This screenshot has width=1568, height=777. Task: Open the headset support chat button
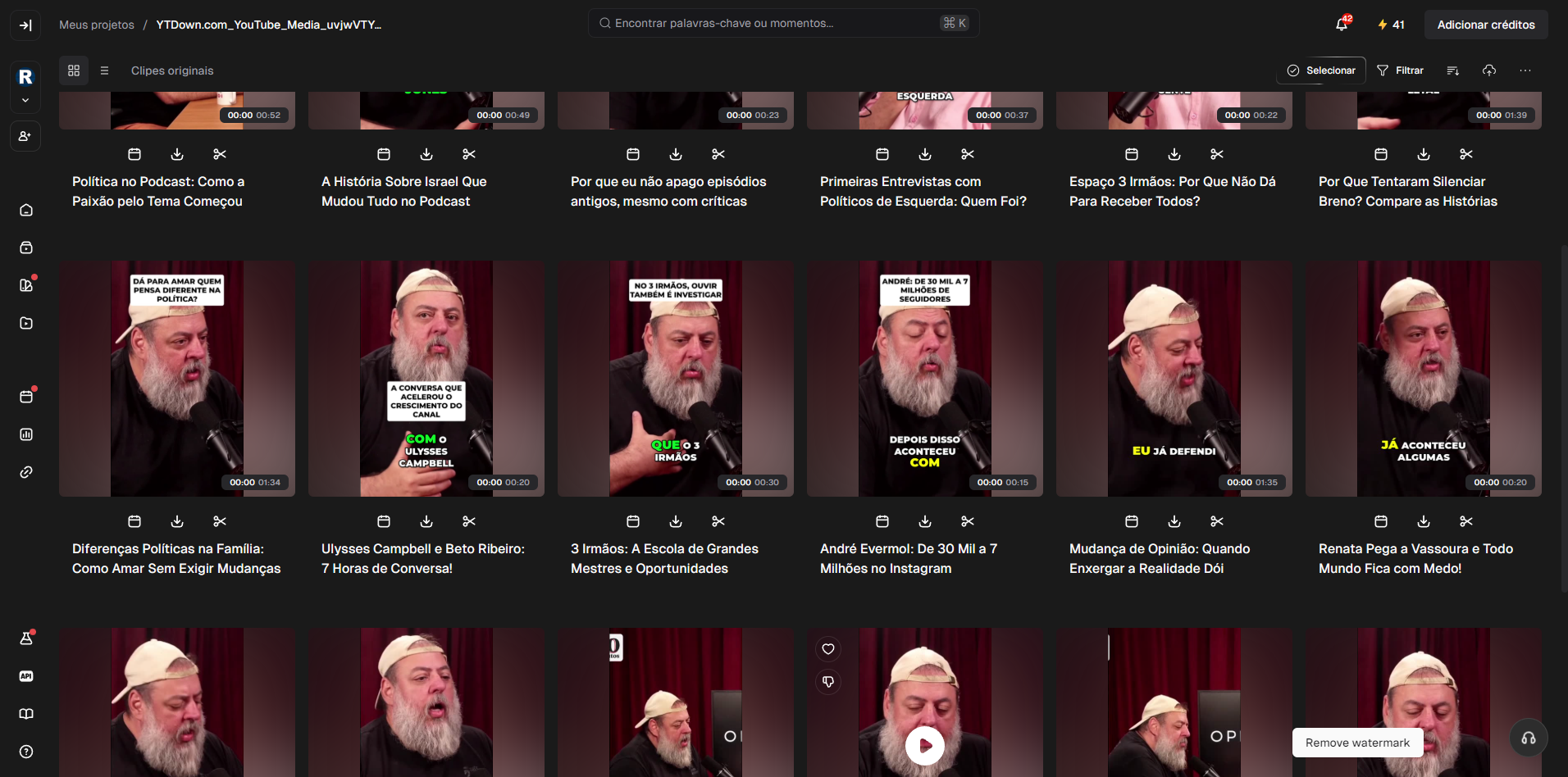click(1529, 738)
